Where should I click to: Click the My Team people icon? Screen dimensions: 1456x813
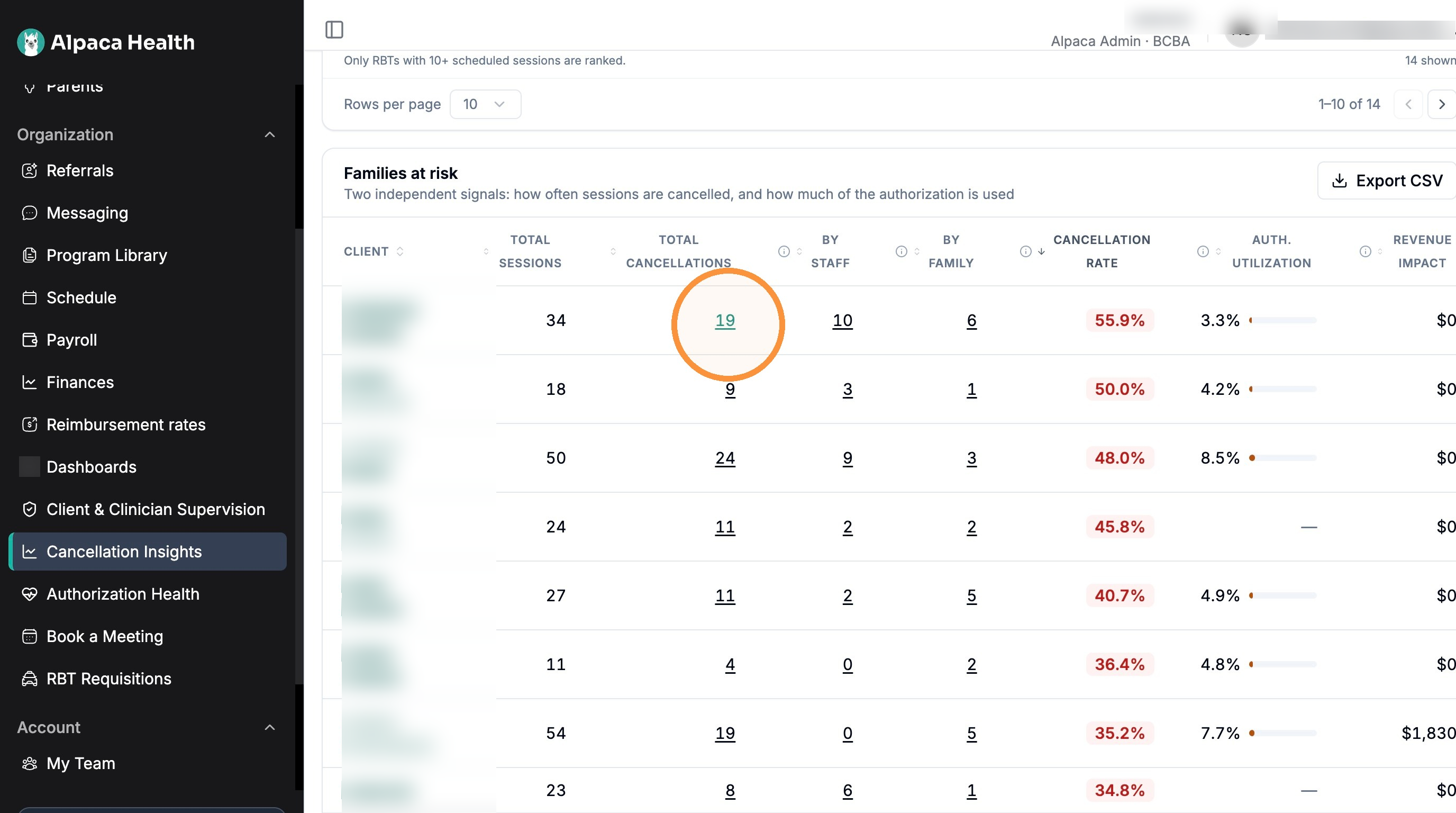point(30,764)
